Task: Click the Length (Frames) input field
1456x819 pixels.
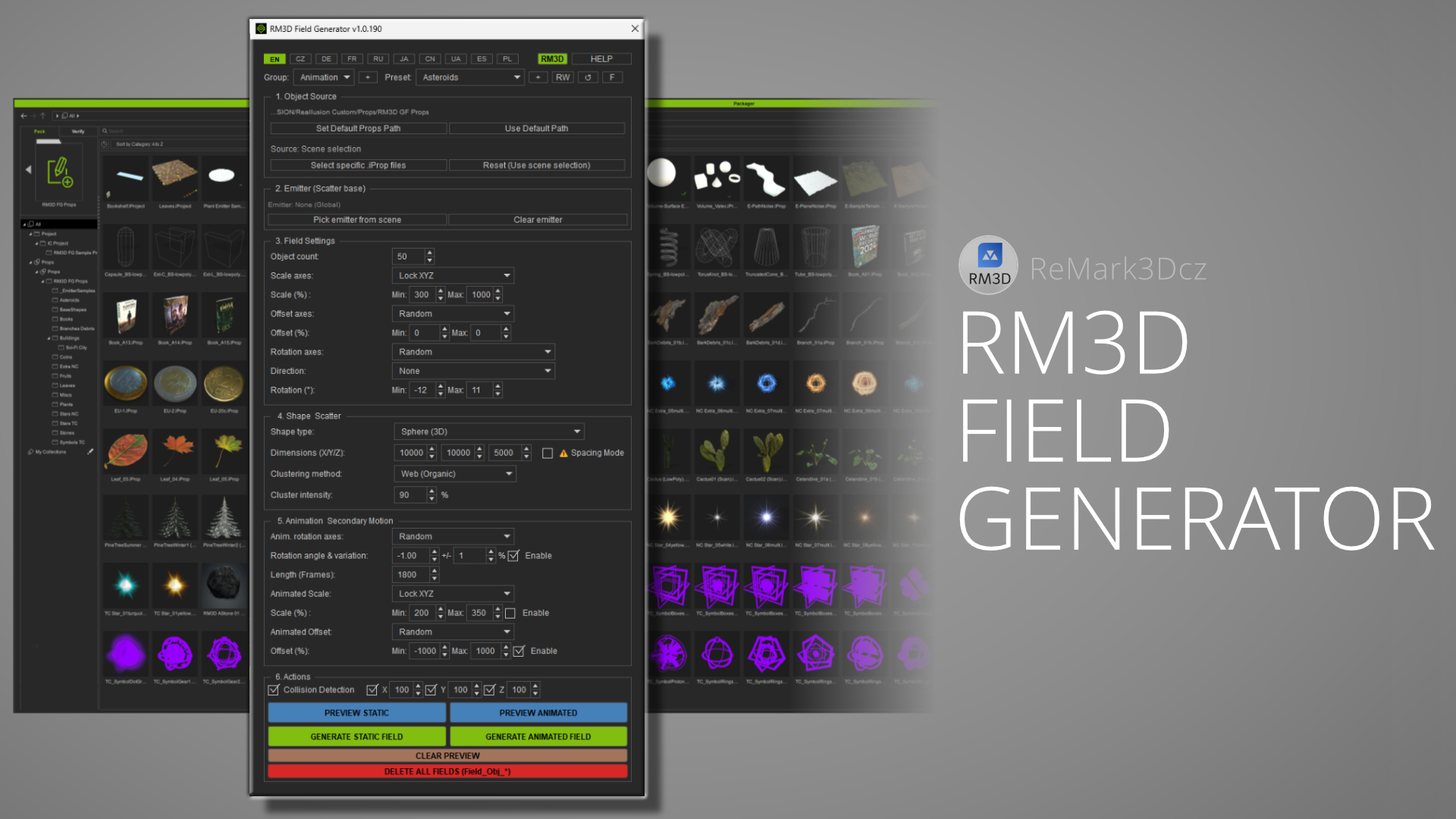Action: pyautogui.click(x=411, y=575)
